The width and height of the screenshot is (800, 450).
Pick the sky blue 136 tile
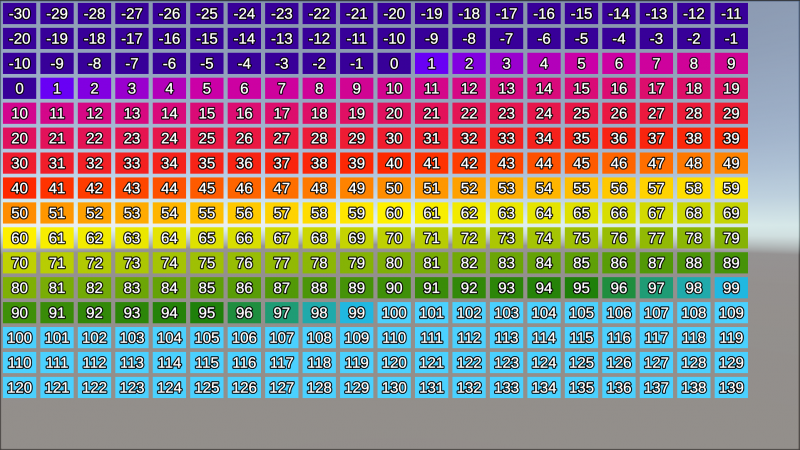pyautogui.click(x=619, y=387)
